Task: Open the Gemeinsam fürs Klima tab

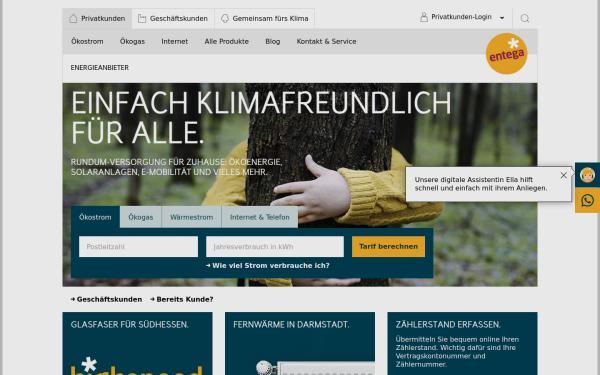Action: coord(264,18)
